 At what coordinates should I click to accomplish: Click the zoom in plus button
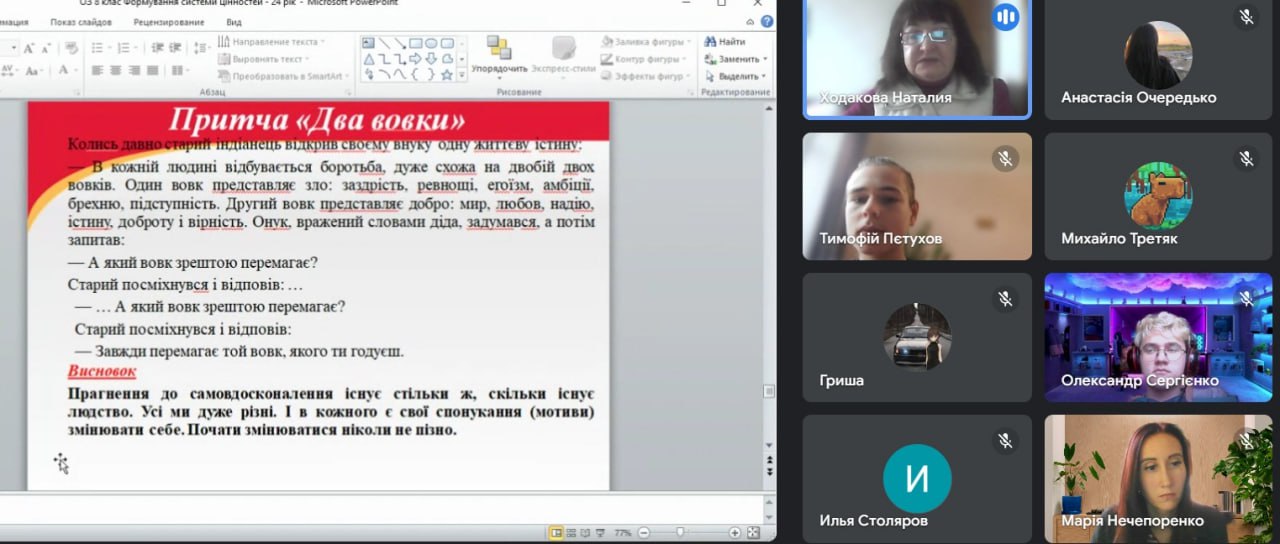pos(735,533)
